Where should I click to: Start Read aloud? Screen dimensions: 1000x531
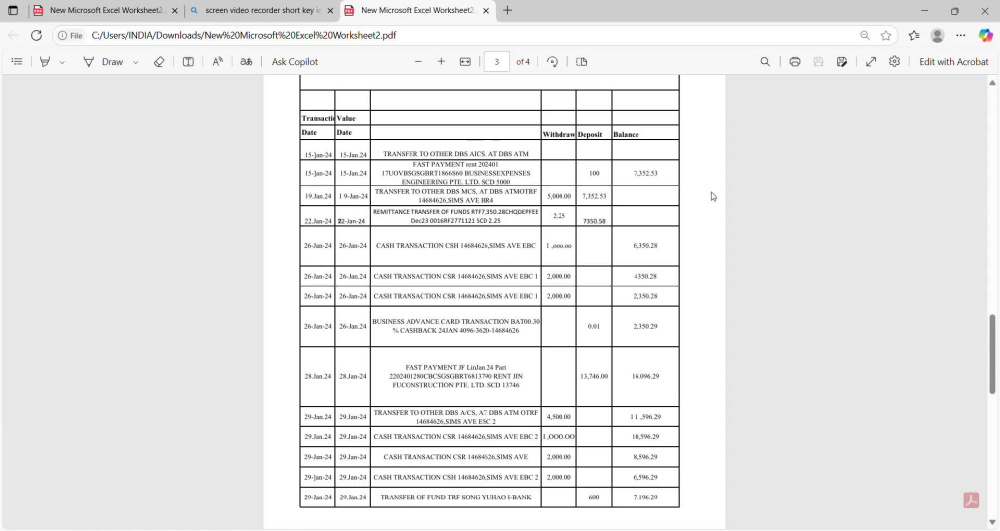pos(217,62)
